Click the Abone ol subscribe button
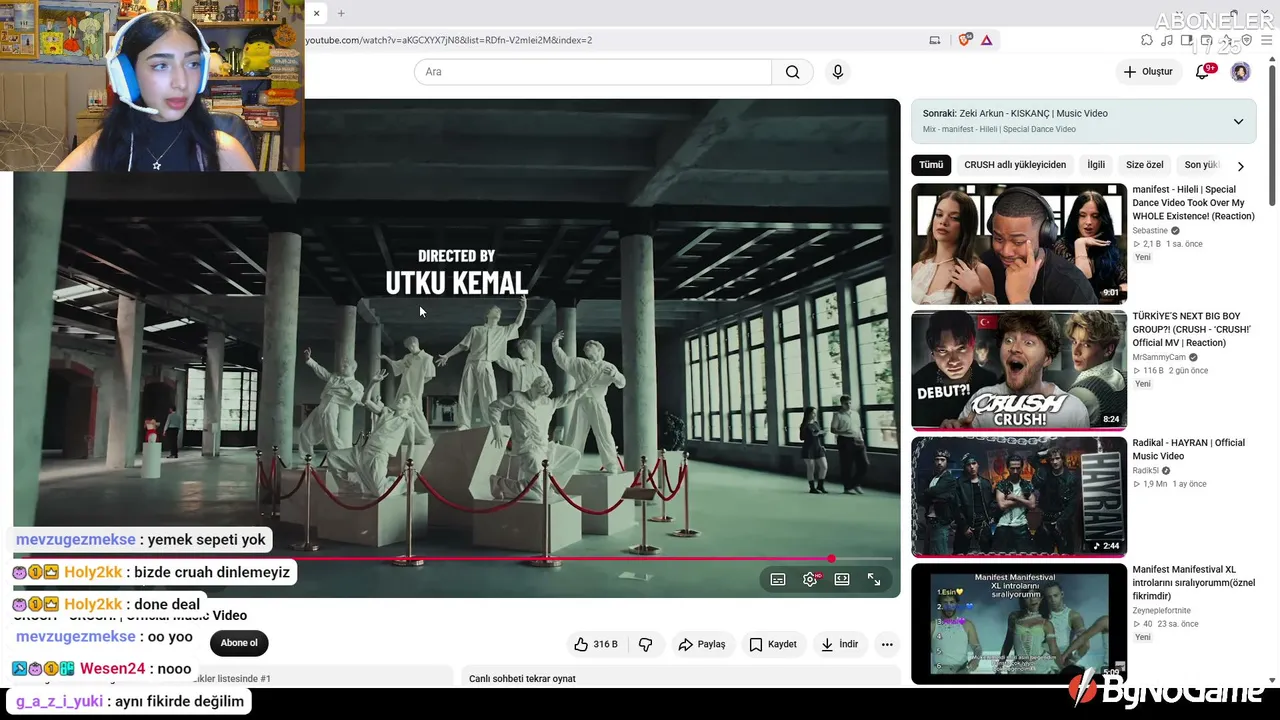 [239, 643]
